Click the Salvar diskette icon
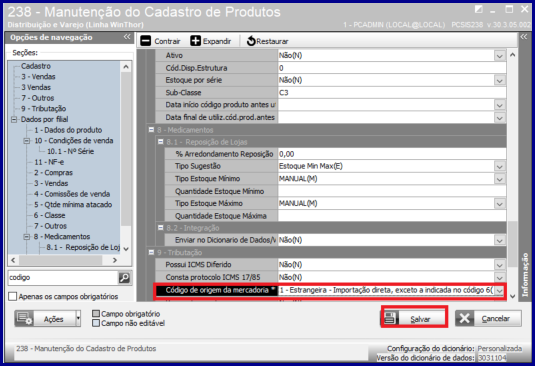The height and width of the screenshot is (366, 535). [390, 318]
